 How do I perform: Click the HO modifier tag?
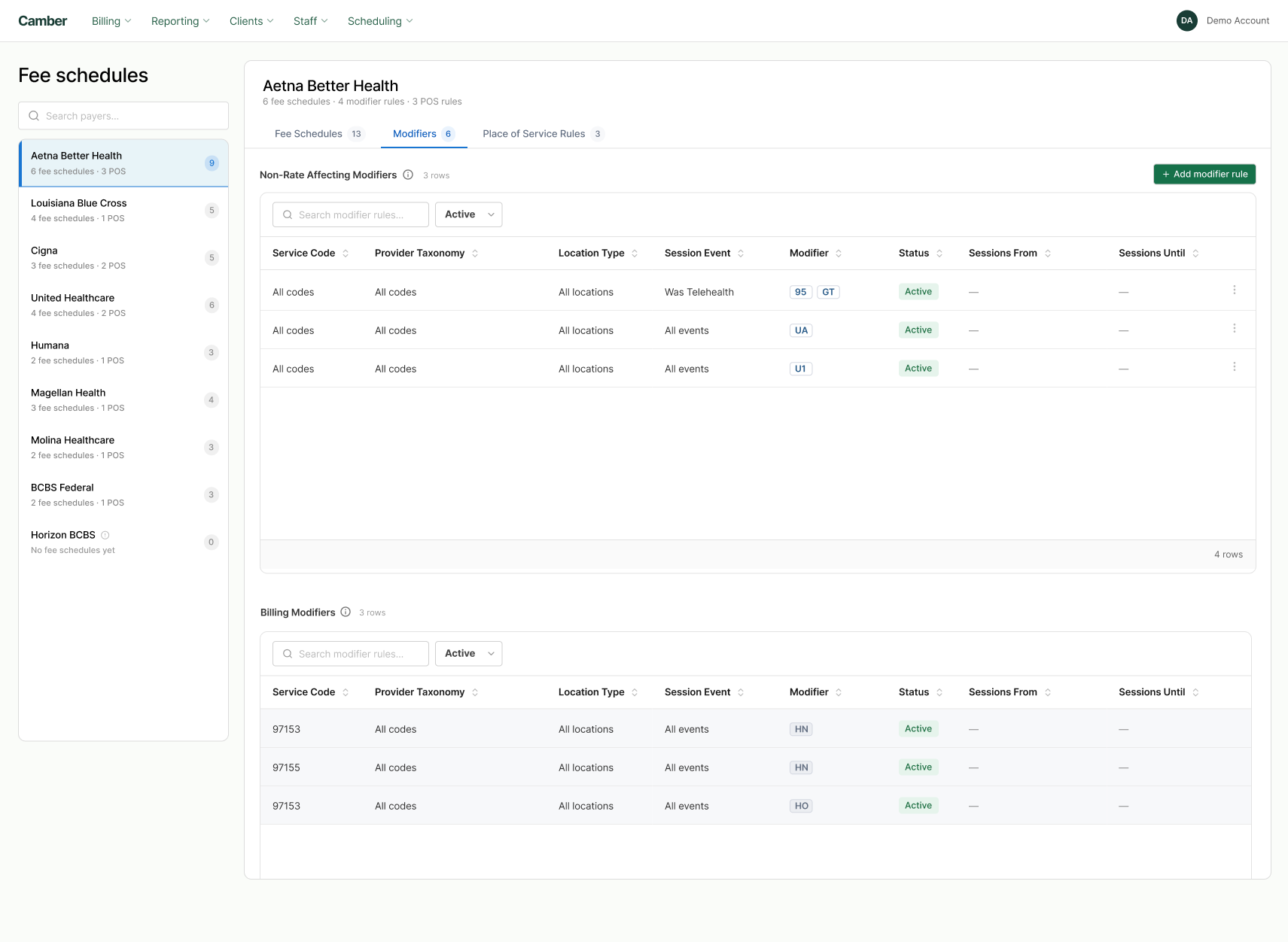(802, 806)
